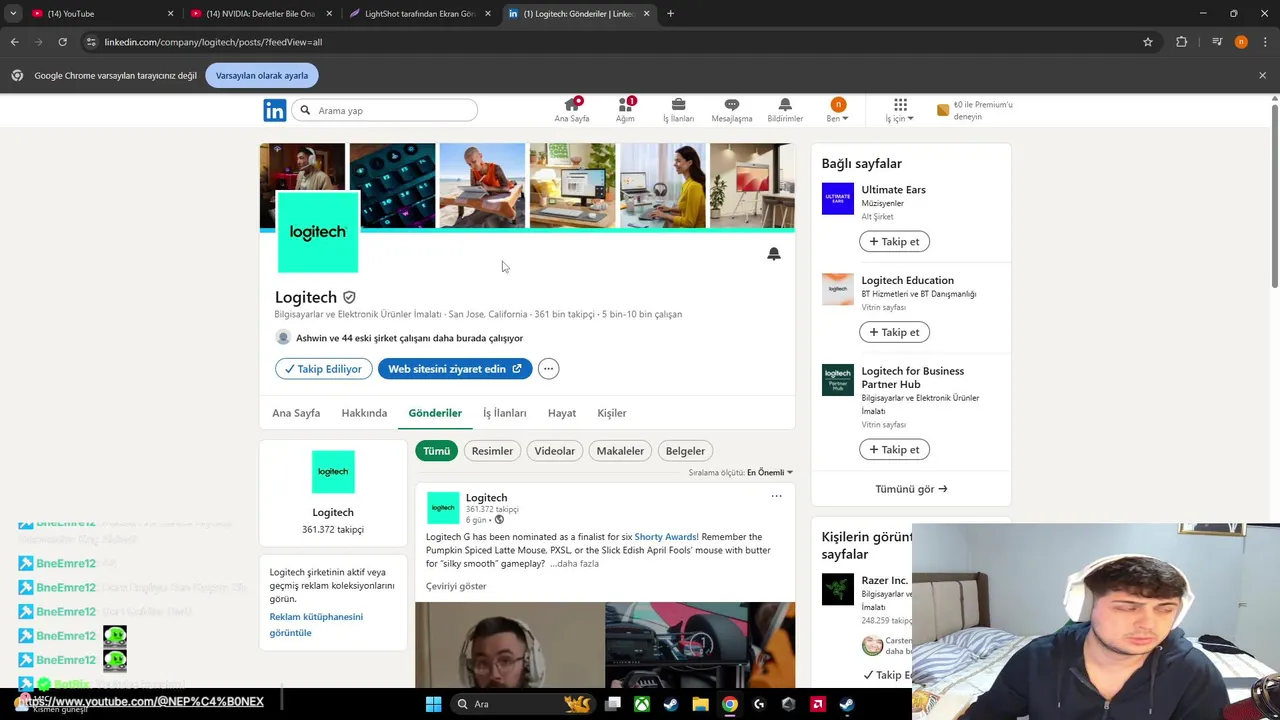Switch to the Hayat tab
The image size is (1280, 720).
(561, 413)
